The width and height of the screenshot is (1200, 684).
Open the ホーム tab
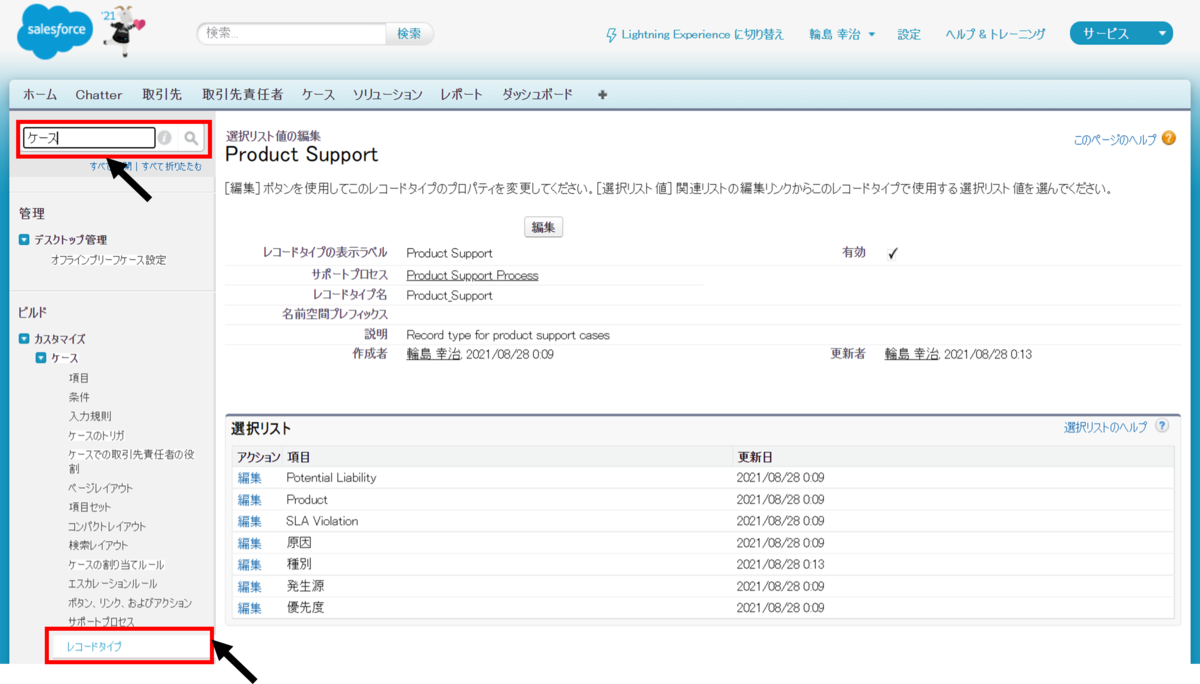pyautogui.click(x=40, y=95)
